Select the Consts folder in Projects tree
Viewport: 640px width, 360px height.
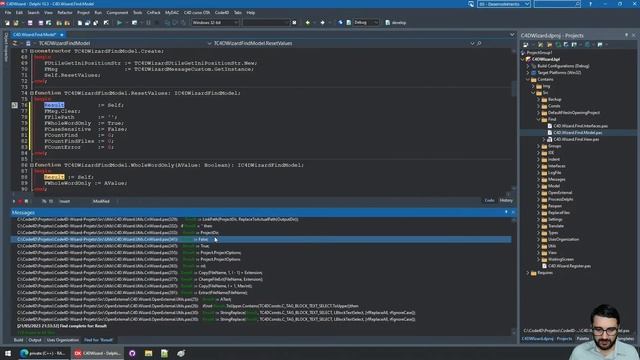[554, 106]
